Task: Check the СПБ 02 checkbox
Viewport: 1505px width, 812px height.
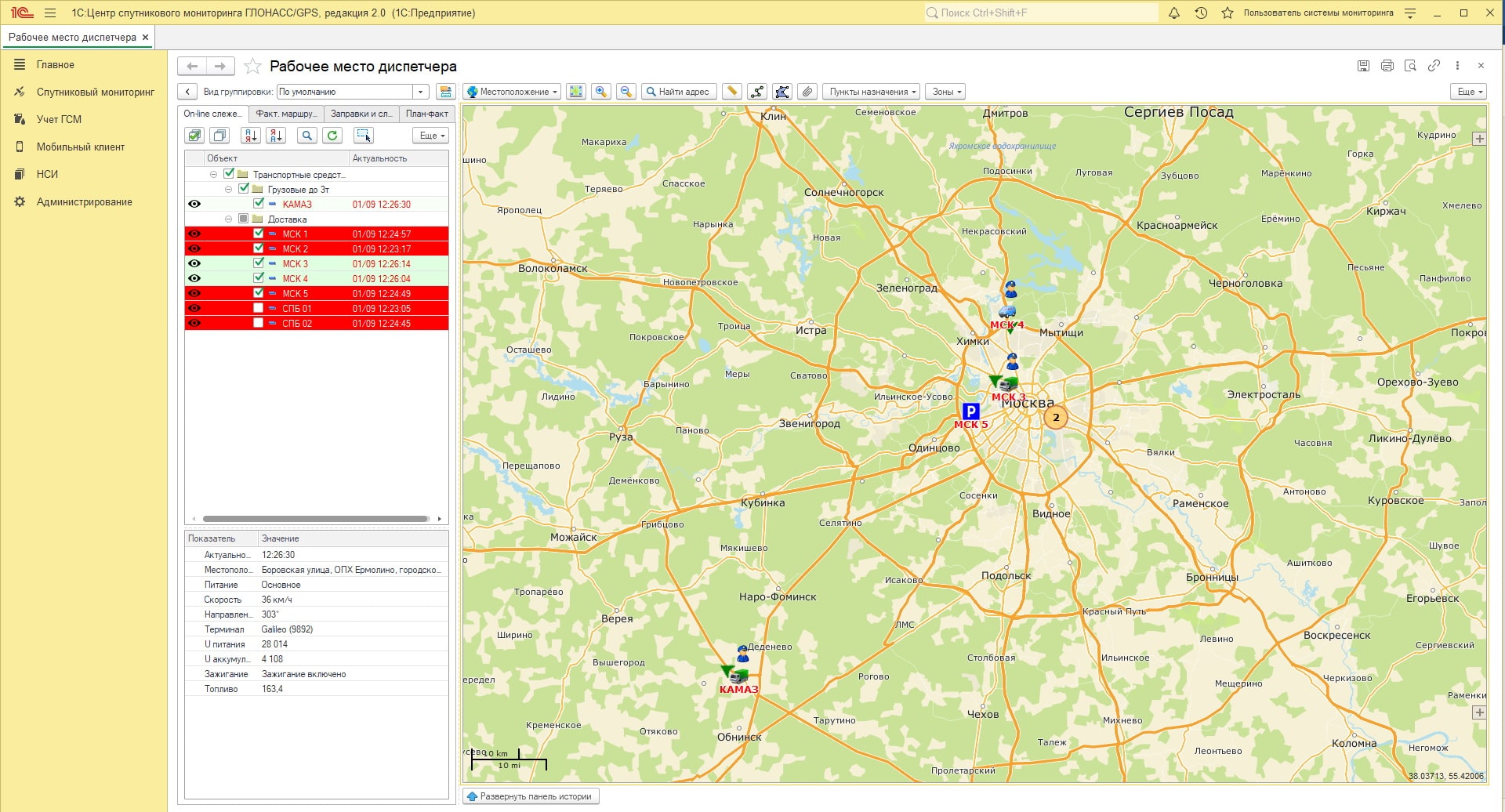Action: (x=259, y=323)
